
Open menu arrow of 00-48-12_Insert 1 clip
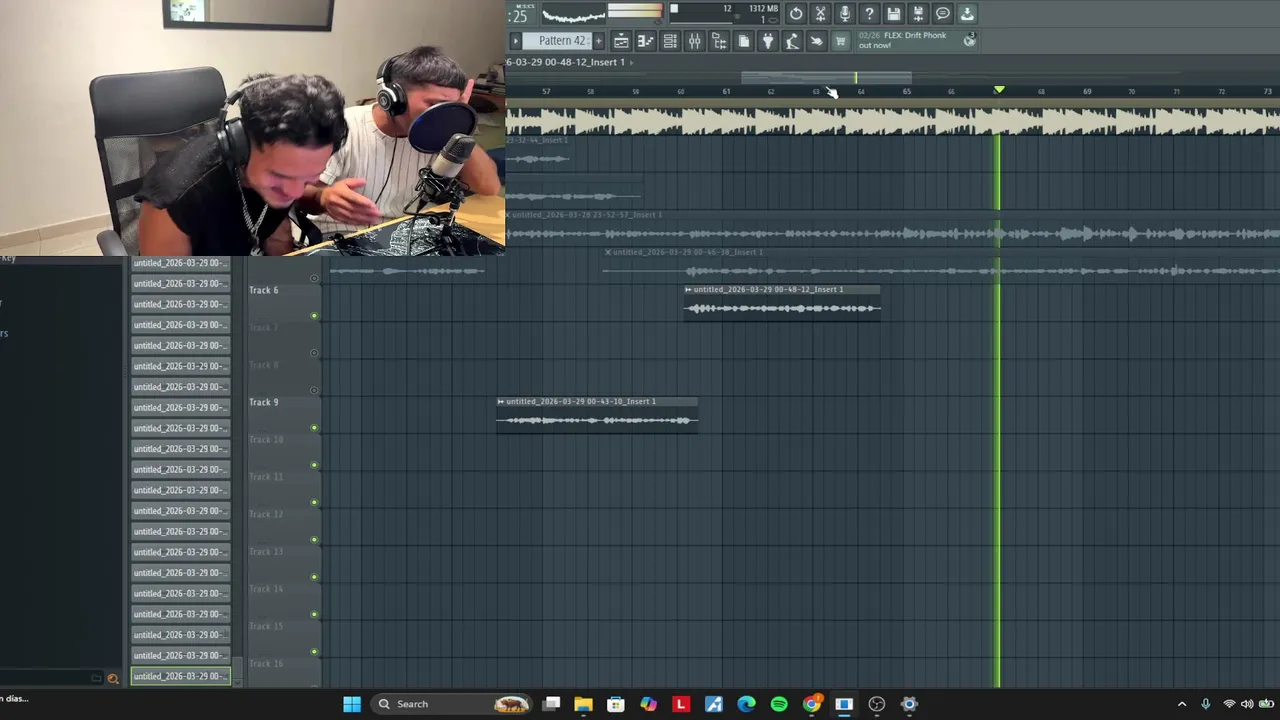point(689,290)
